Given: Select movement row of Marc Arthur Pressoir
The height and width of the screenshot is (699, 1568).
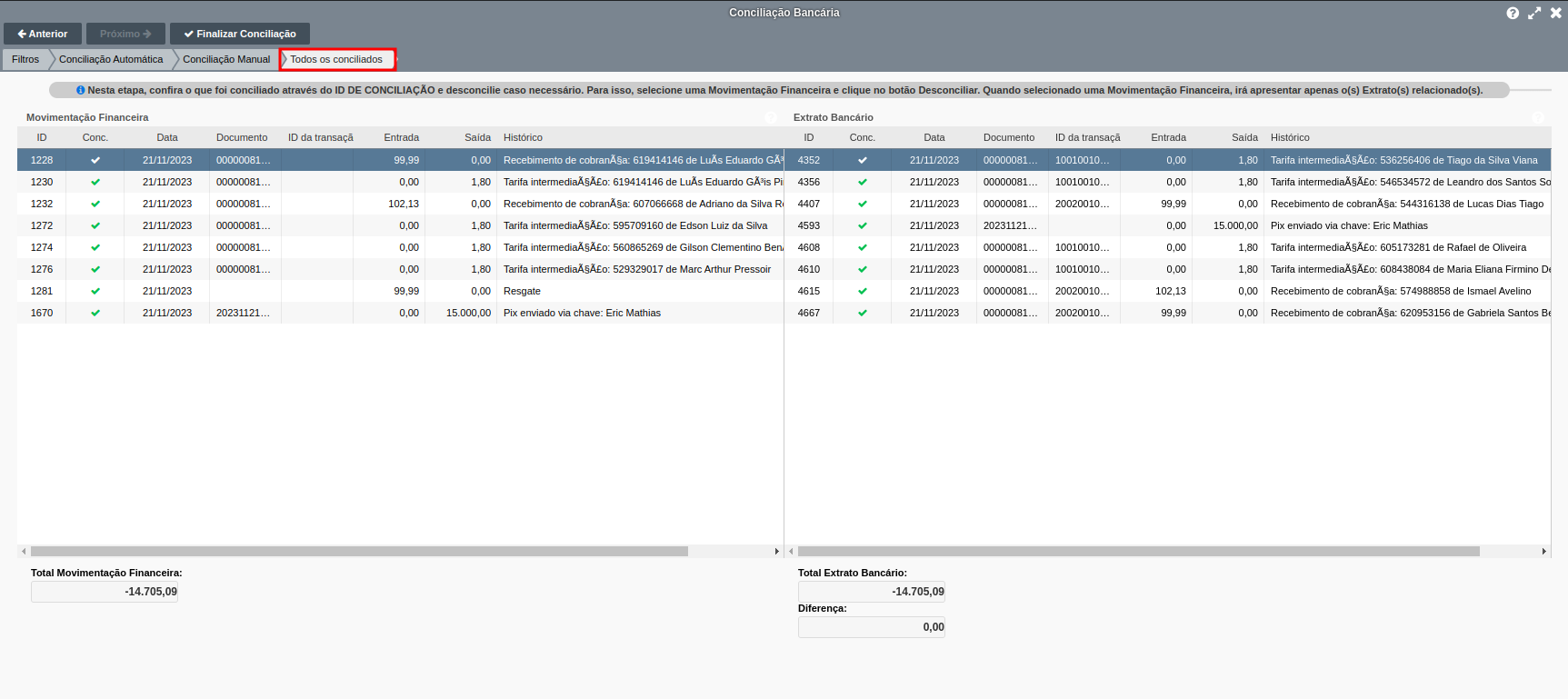Looking at the screenshot, I should tap(400, 269).
